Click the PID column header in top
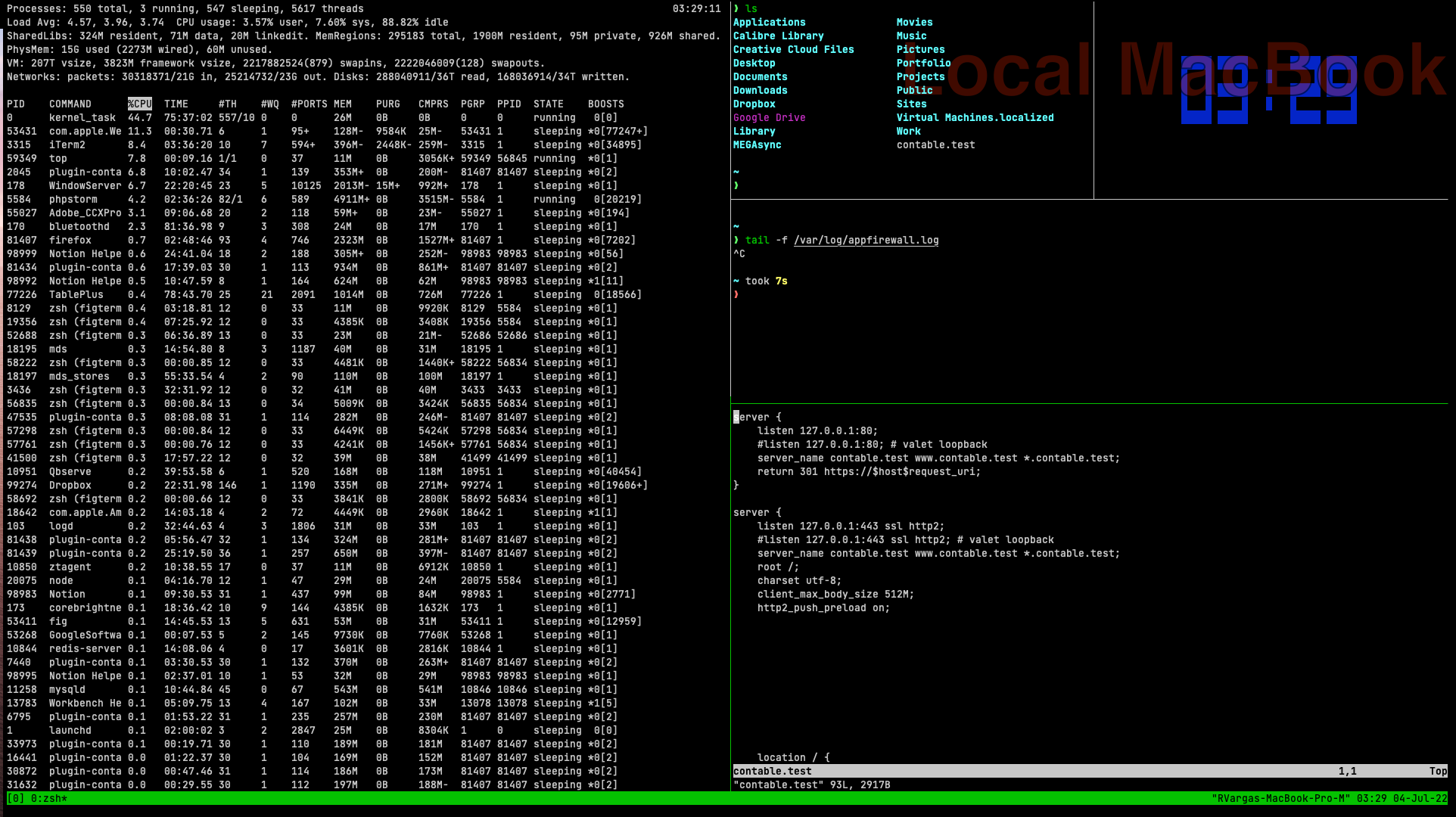 (x=16, y=104)
